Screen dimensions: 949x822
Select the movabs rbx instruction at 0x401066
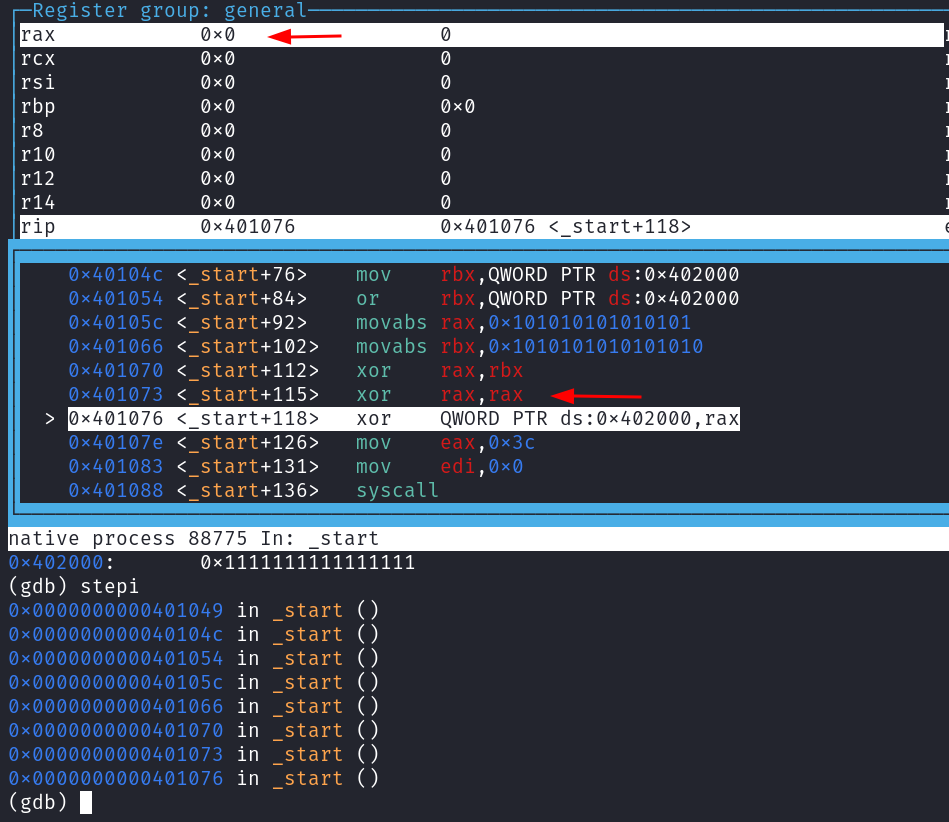(x=529, y=347)
